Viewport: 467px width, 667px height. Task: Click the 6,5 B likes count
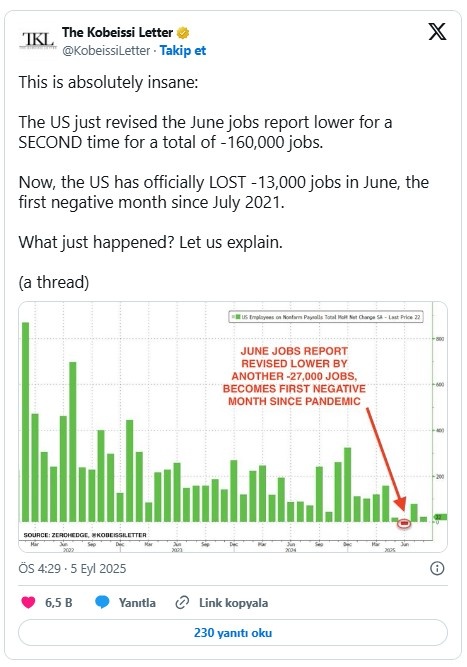click(59, 603)
